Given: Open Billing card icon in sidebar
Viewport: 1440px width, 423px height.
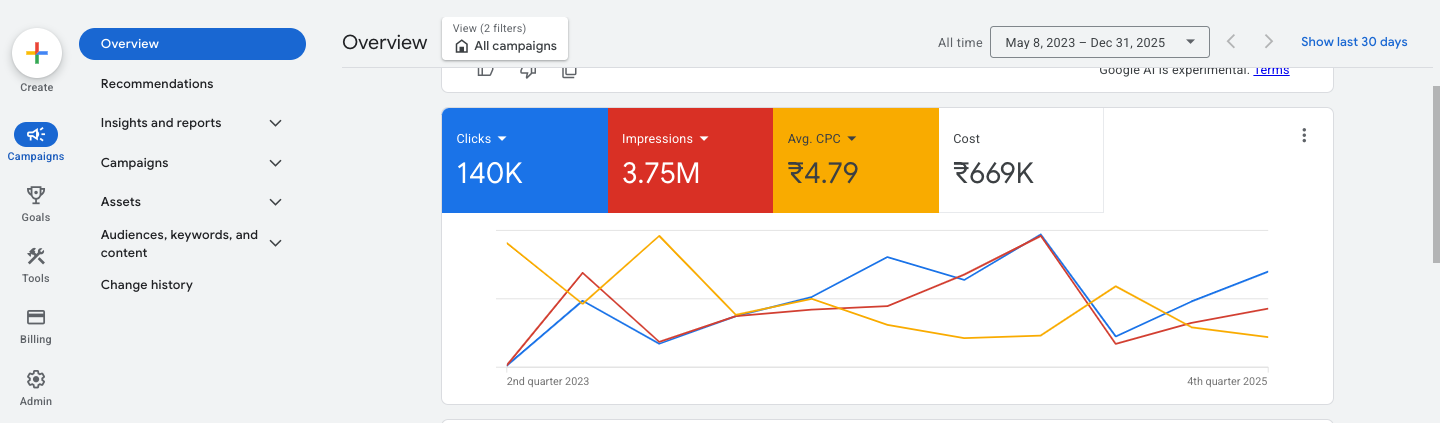Looking at the screenshot, I should [36, 317].
